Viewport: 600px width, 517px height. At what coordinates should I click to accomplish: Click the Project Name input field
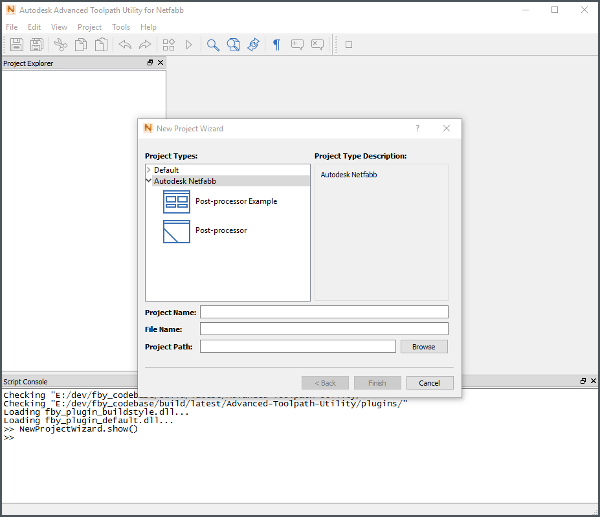324,312
